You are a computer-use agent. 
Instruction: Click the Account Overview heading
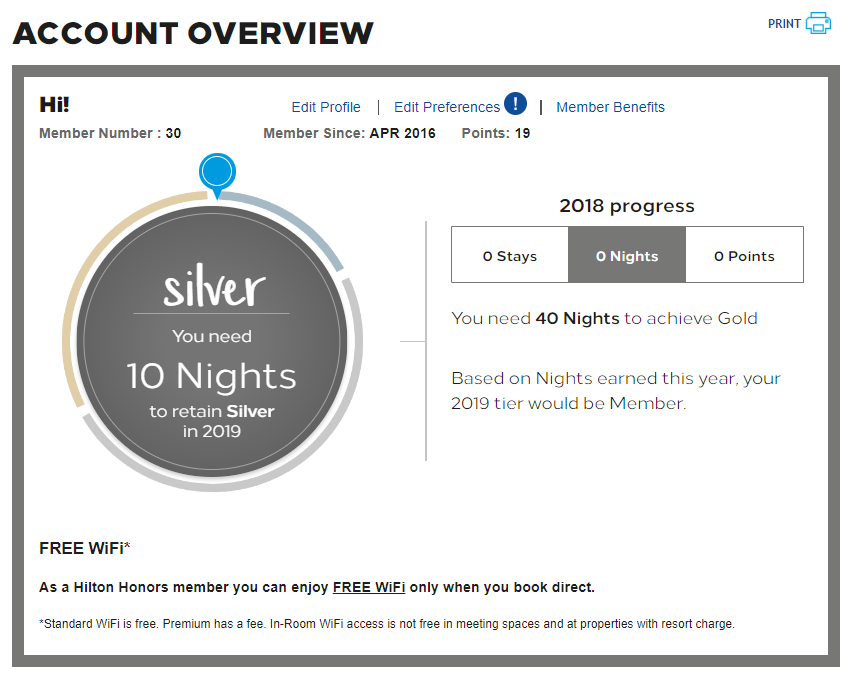pos(193,33)
